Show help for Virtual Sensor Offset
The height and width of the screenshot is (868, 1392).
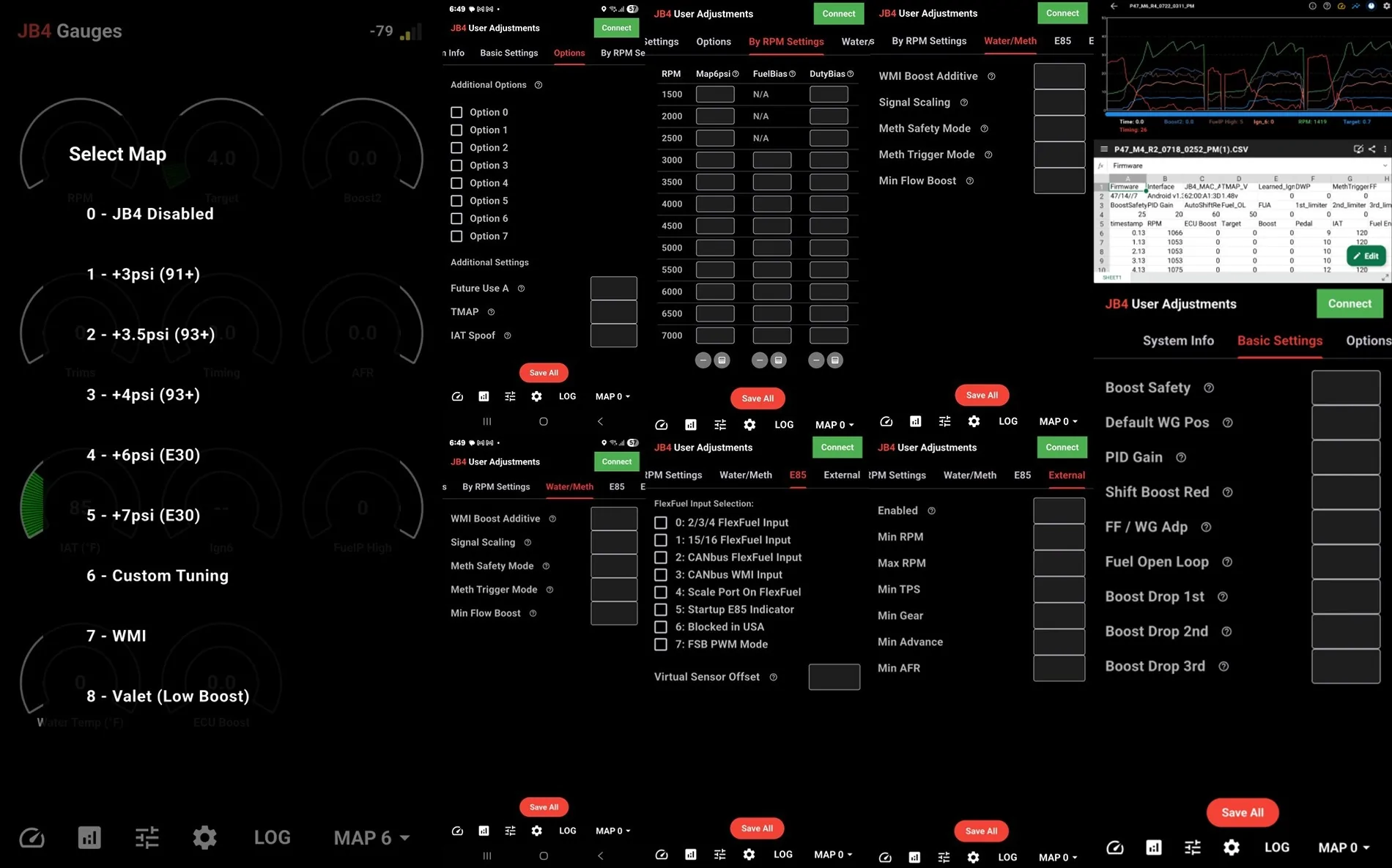click(773, 678)
